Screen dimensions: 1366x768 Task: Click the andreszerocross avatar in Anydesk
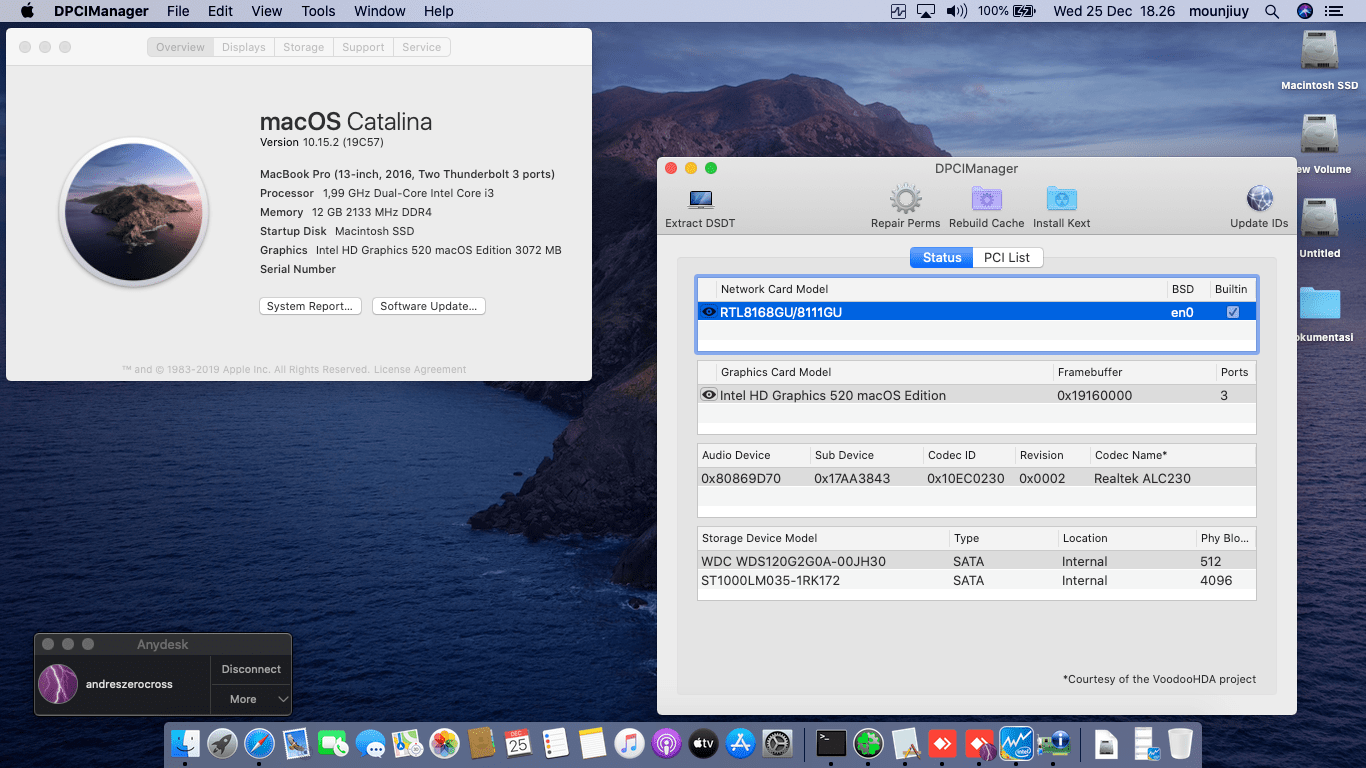click(58, 684)
